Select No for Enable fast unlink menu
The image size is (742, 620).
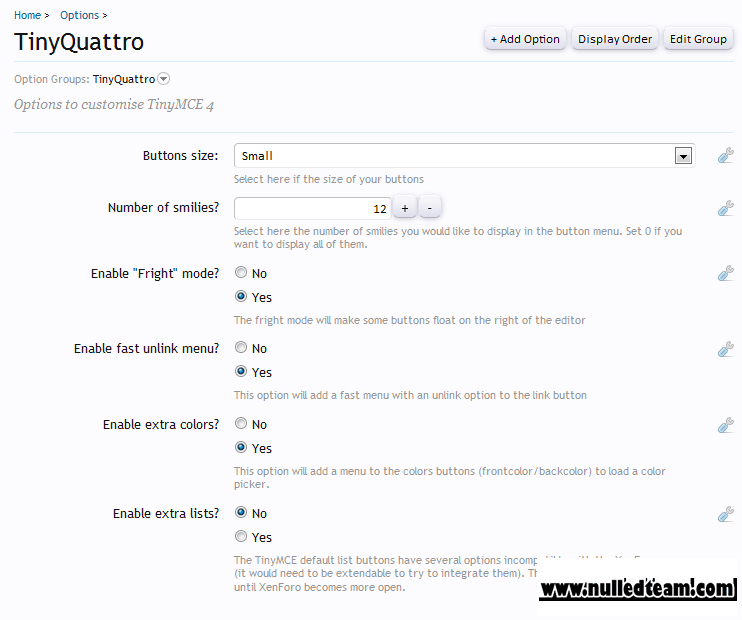(241, 347)
